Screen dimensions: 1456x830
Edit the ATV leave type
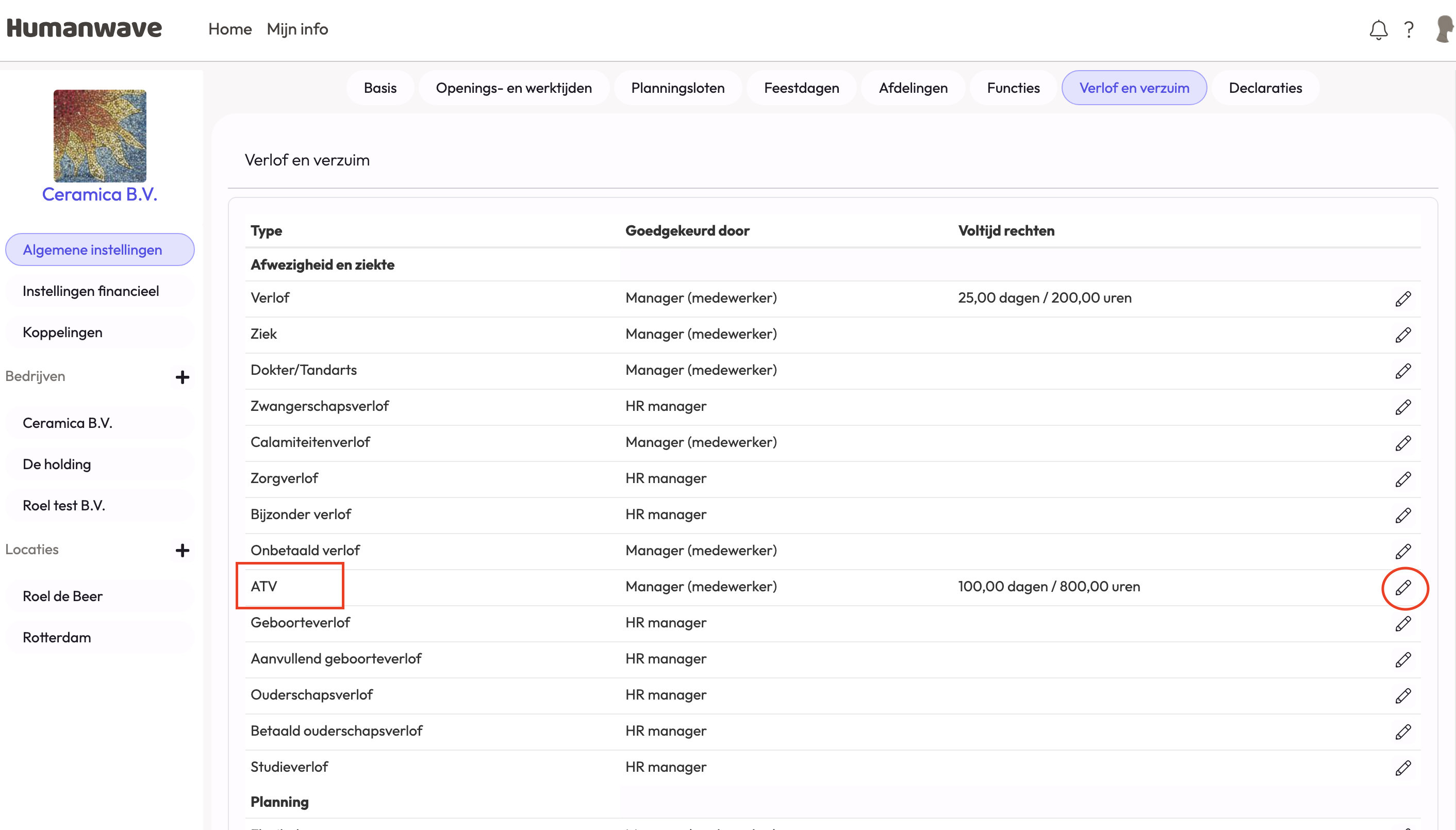tap(1403, 587)
